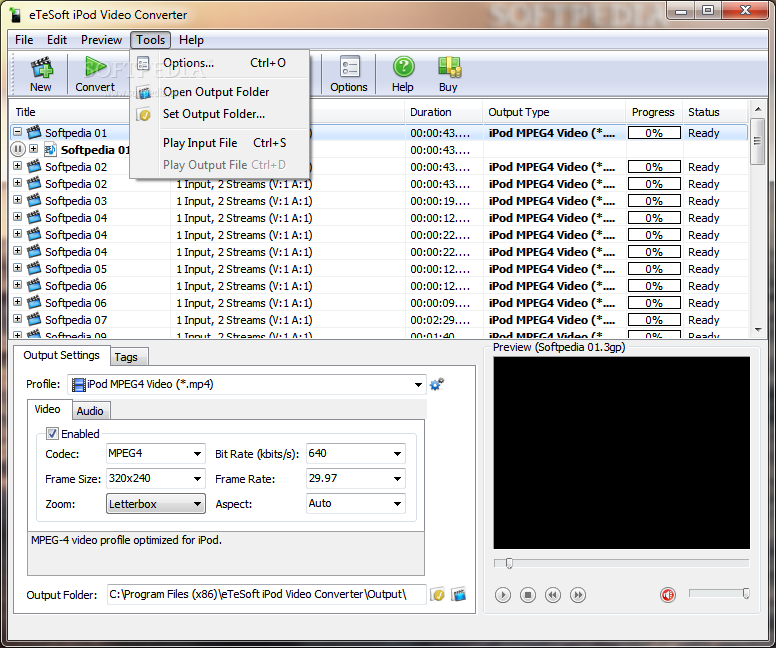This screenshot has height=648, width=776.
Task: Click the pause icon on input row
Action: click(17, 149)
